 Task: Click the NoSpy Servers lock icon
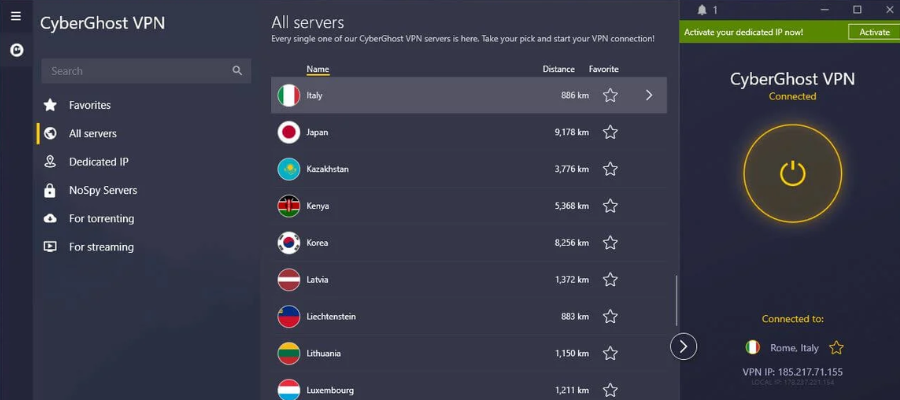[x=51, y=191]
